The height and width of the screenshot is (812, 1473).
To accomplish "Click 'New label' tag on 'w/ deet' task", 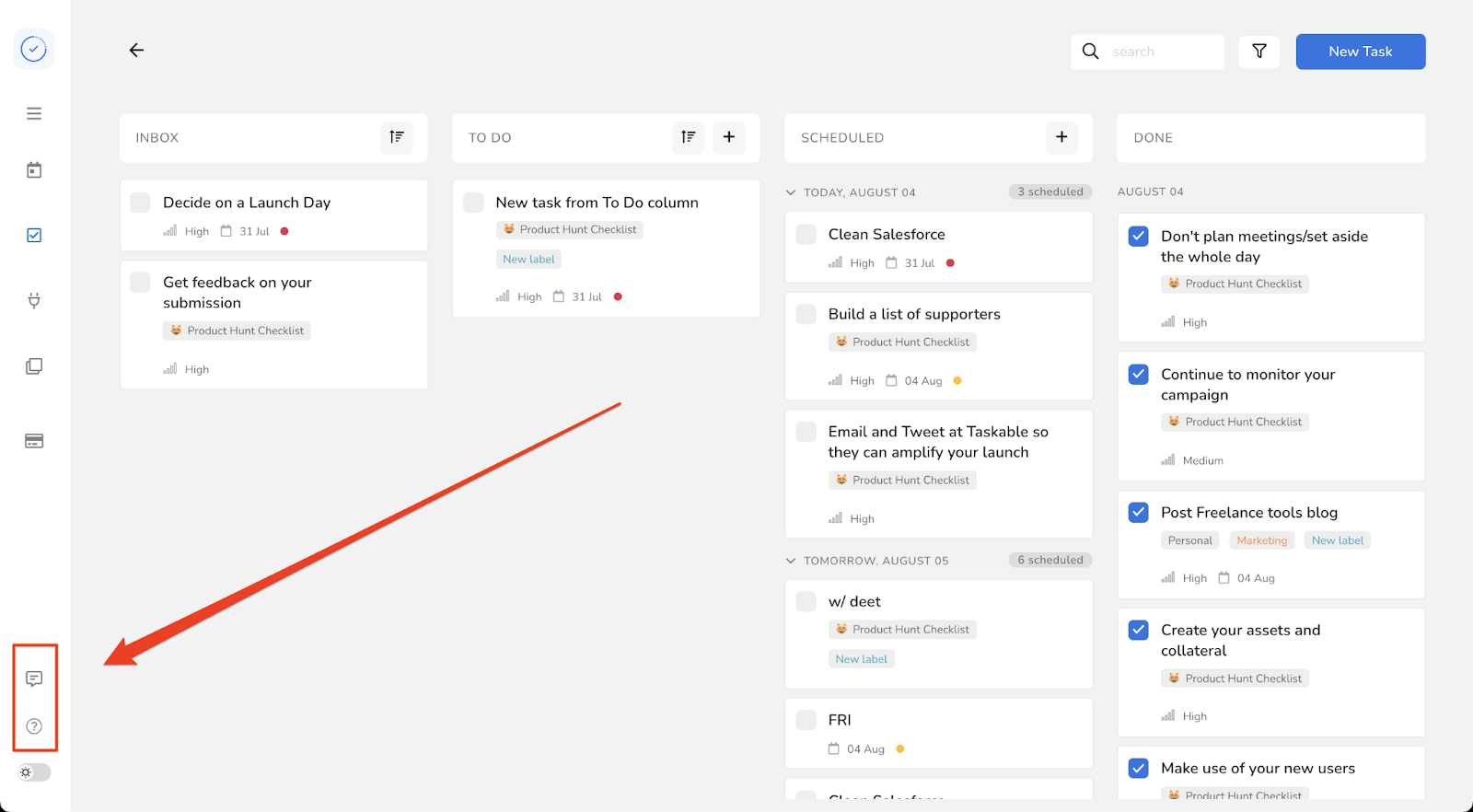I will [x=862, y=659].
